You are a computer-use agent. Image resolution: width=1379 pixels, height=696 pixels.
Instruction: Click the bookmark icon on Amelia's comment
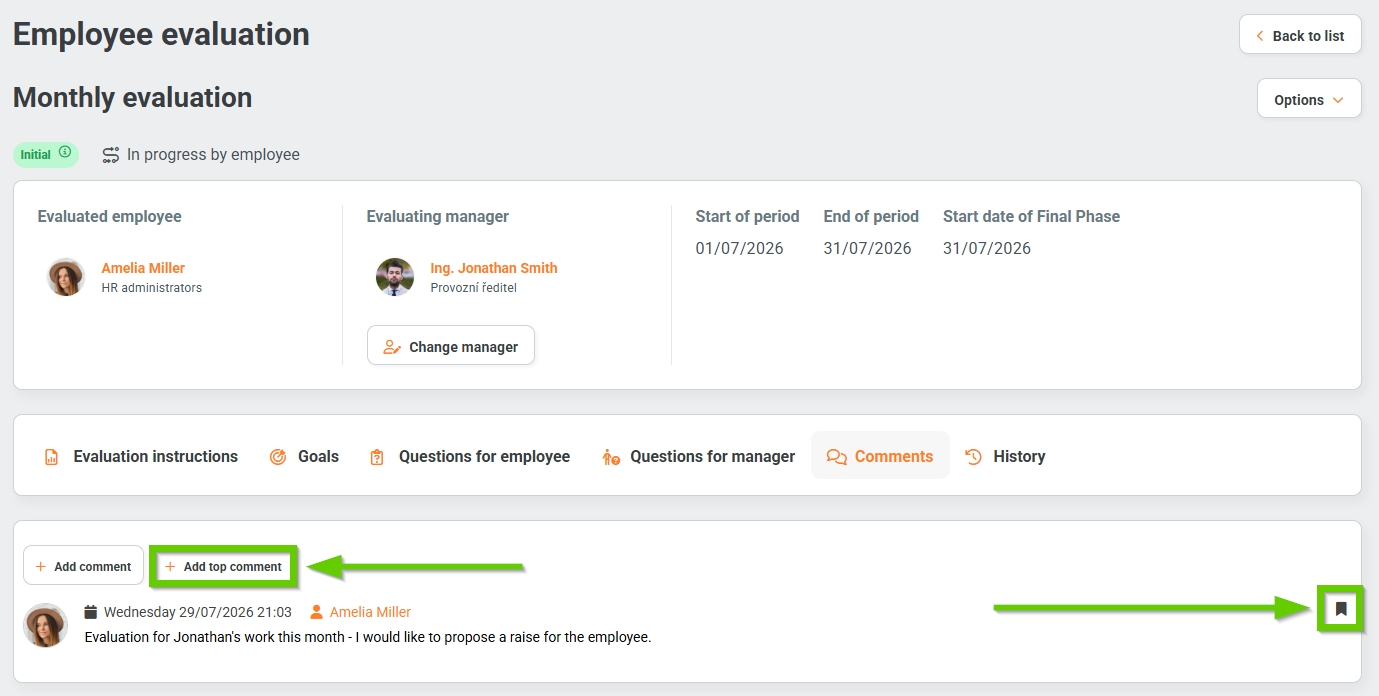1341,608
